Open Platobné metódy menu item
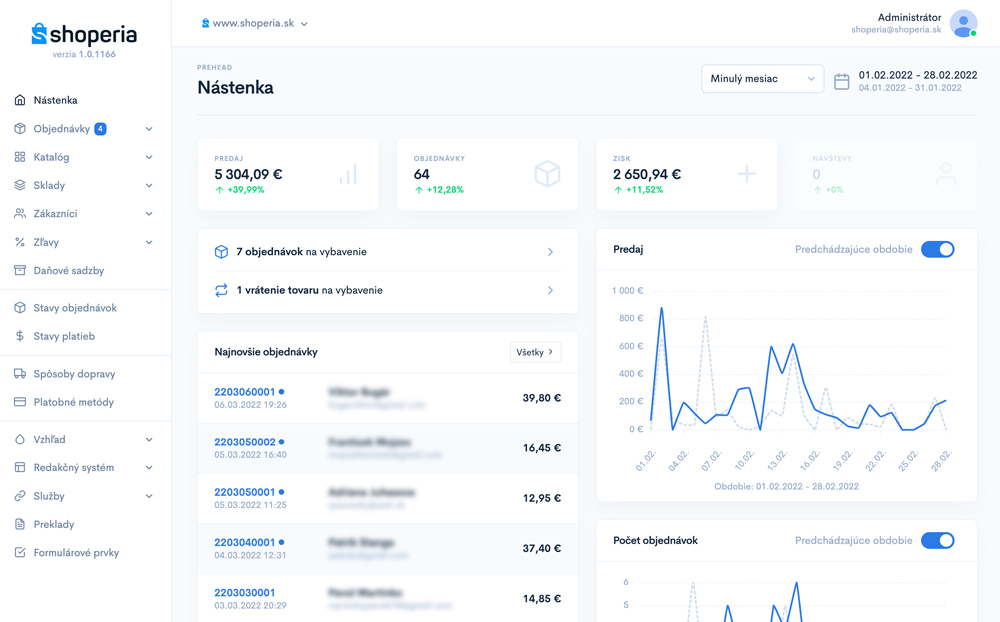The image size is (1000, 622). pos(73,402)
